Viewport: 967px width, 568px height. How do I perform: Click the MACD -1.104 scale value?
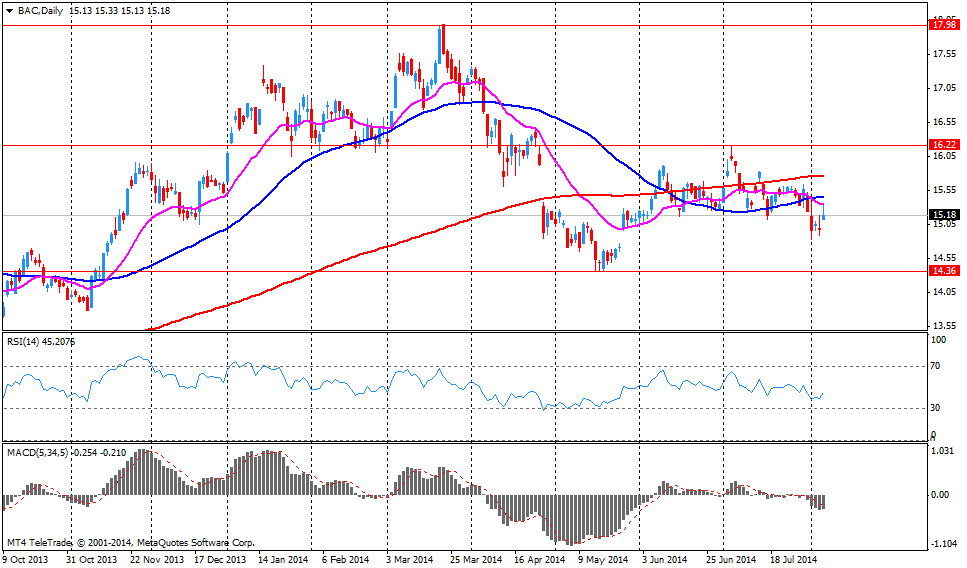pos(943,544)
